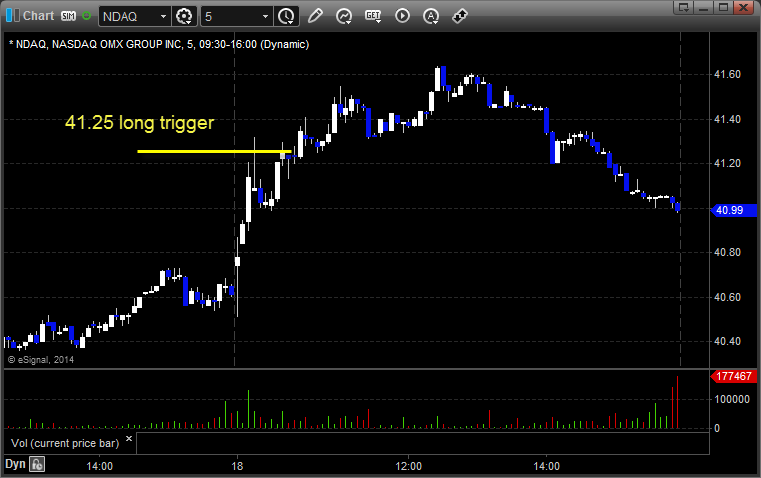Viewport: 761px width, 478px height.
Task: Select the yellow trigger line on chart
Action: [x=214, y=151]
